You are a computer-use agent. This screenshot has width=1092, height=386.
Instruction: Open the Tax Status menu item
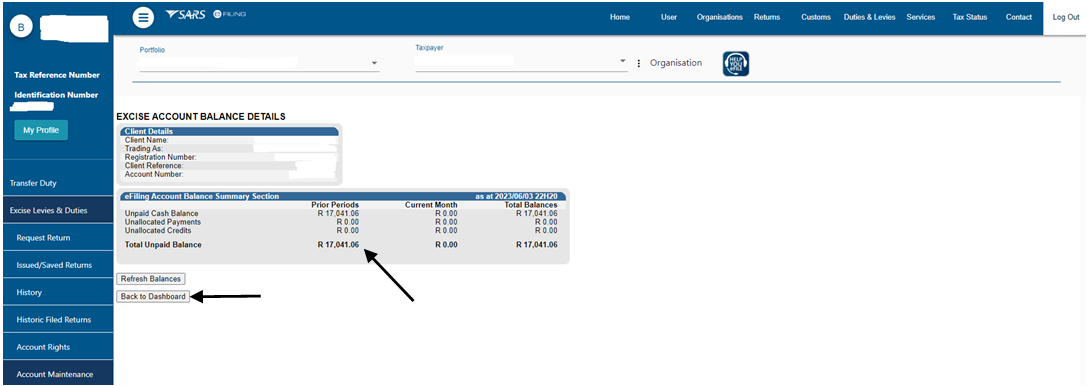click(969, 17)
